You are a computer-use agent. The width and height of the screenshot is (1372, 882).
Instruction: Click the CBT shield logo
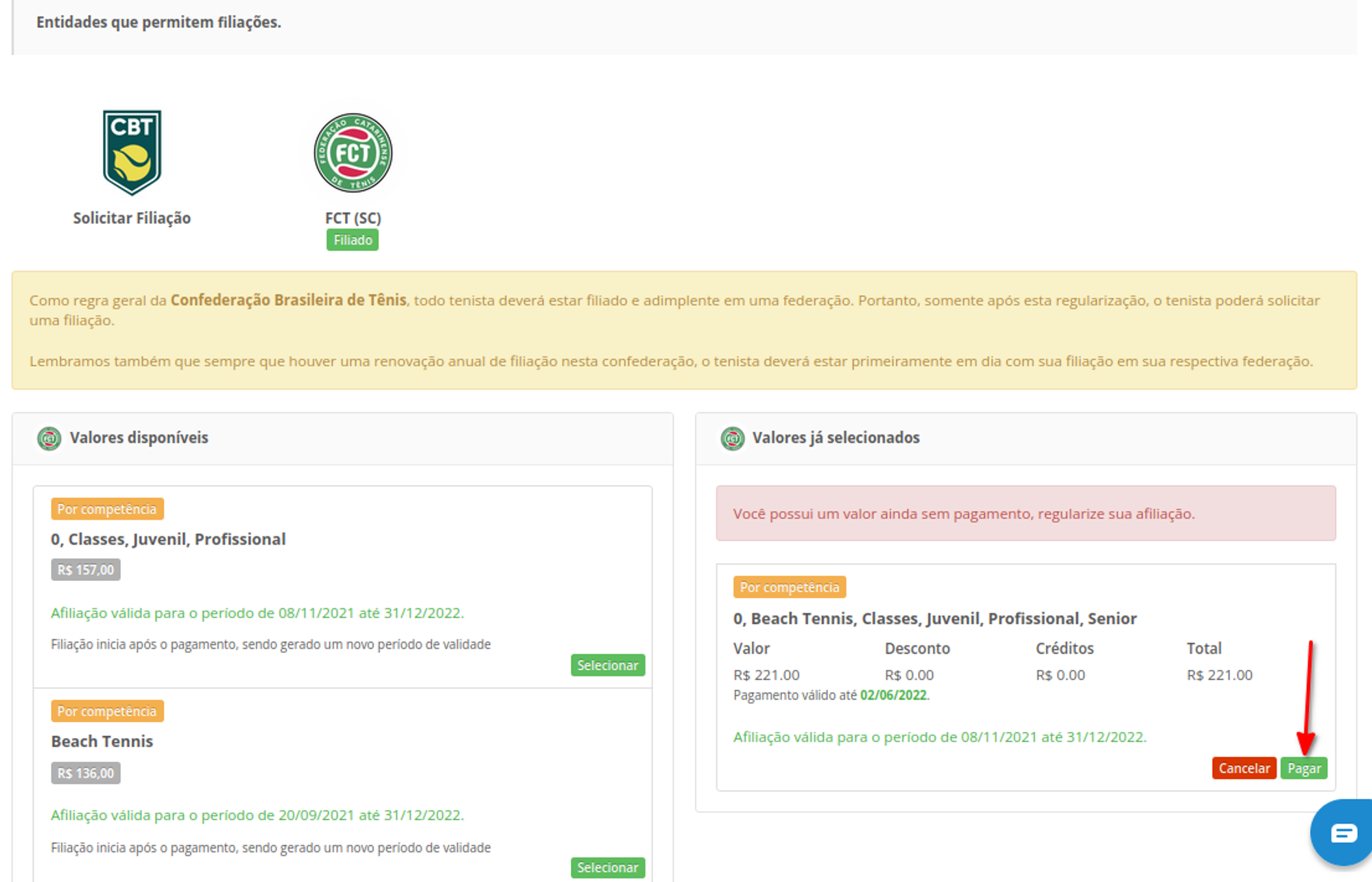[x=132, y=152]
